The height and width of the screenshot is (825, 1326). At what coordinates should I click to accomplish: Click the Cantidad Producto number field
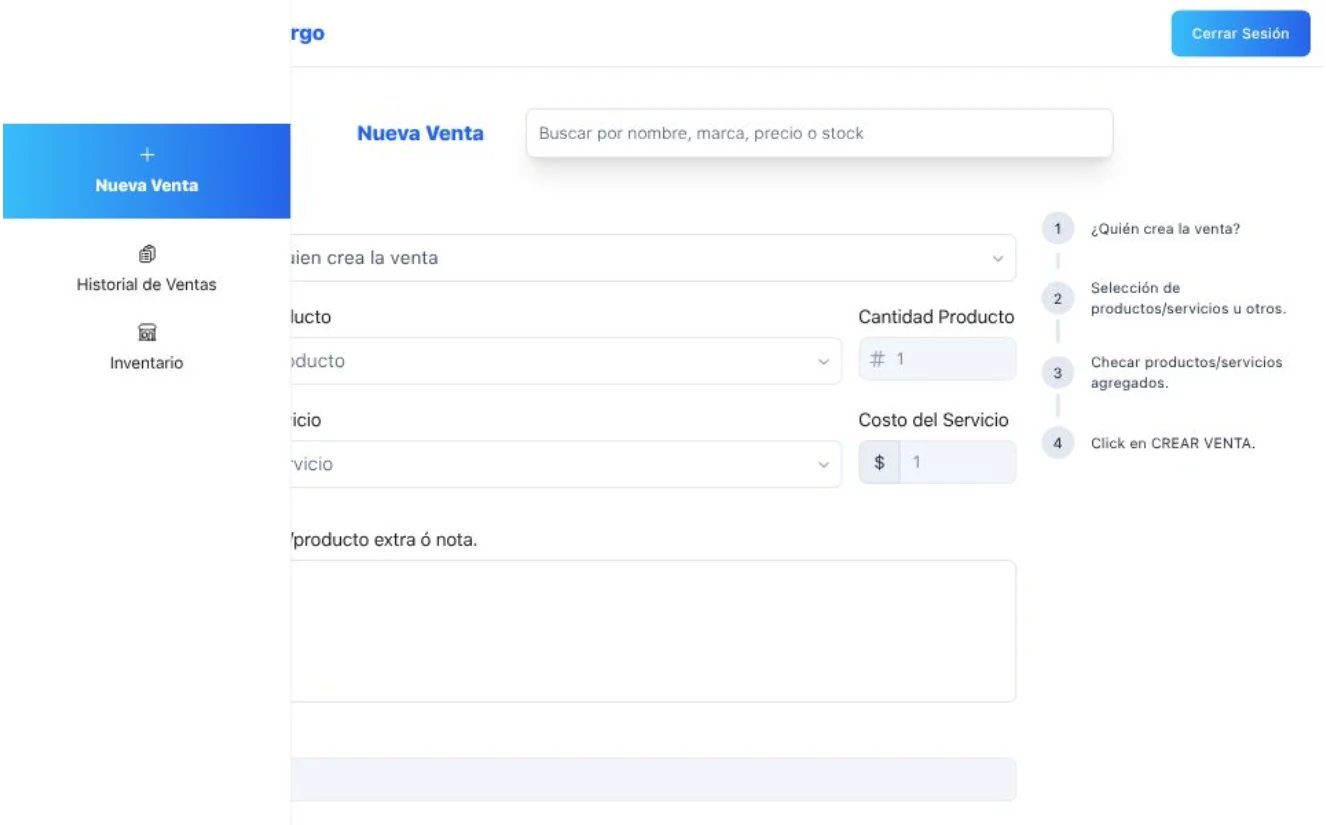[x=937, y=359]
